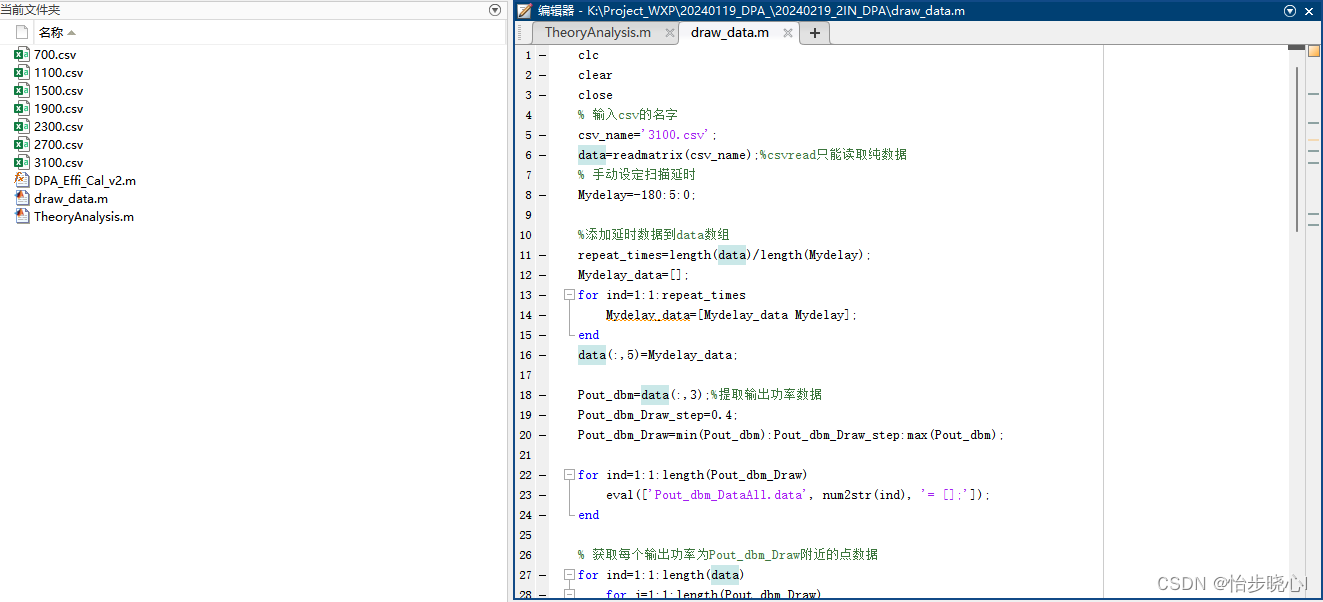
Task: Switch to the draw_data.m editor tab
Action: (x=730, y=33)
